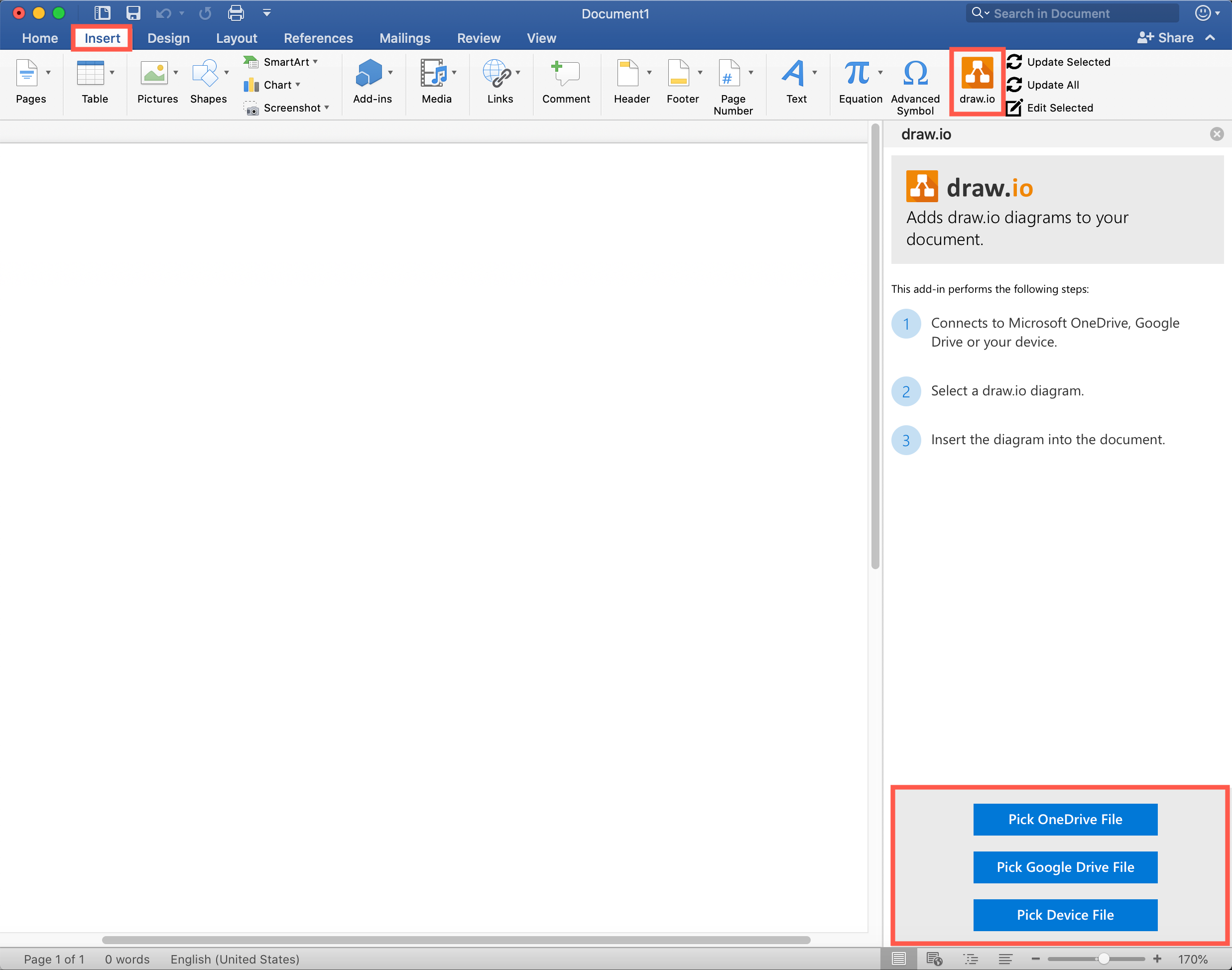Toggle Outline view in status bar
This screenshot has height=970, width=1232.
[970, 959]
